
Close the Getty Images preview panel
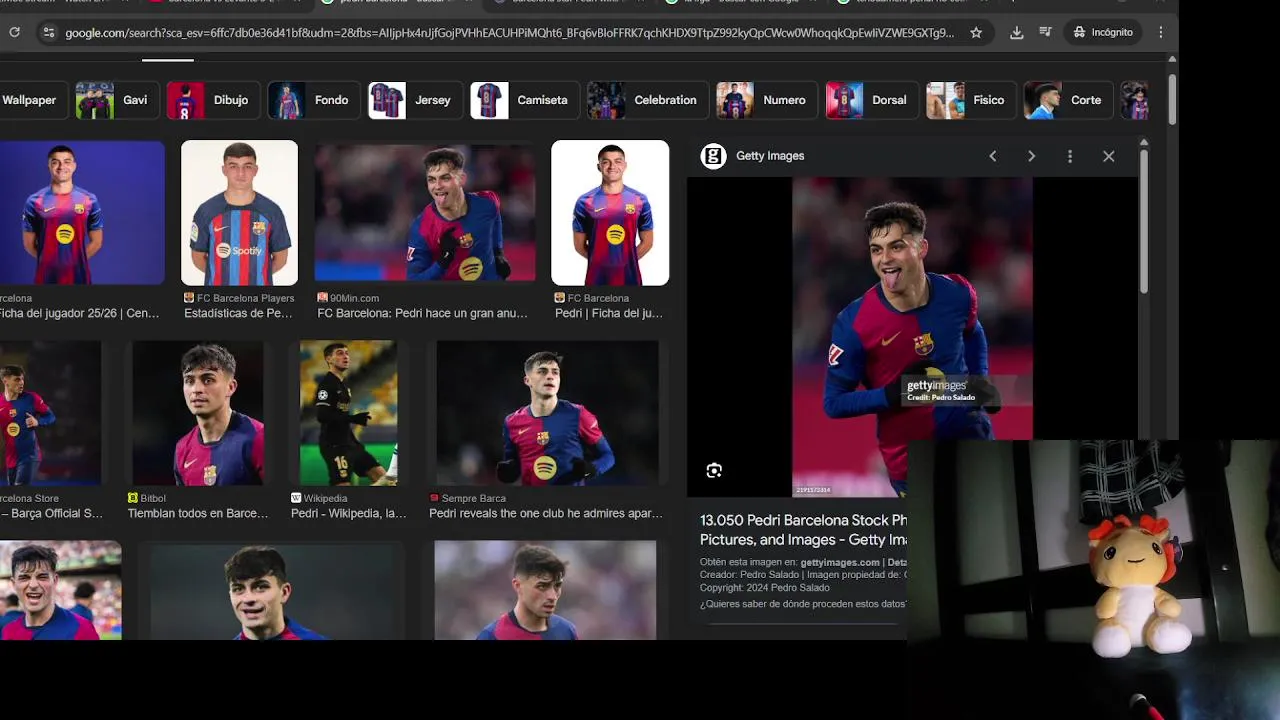point(1108,156)
